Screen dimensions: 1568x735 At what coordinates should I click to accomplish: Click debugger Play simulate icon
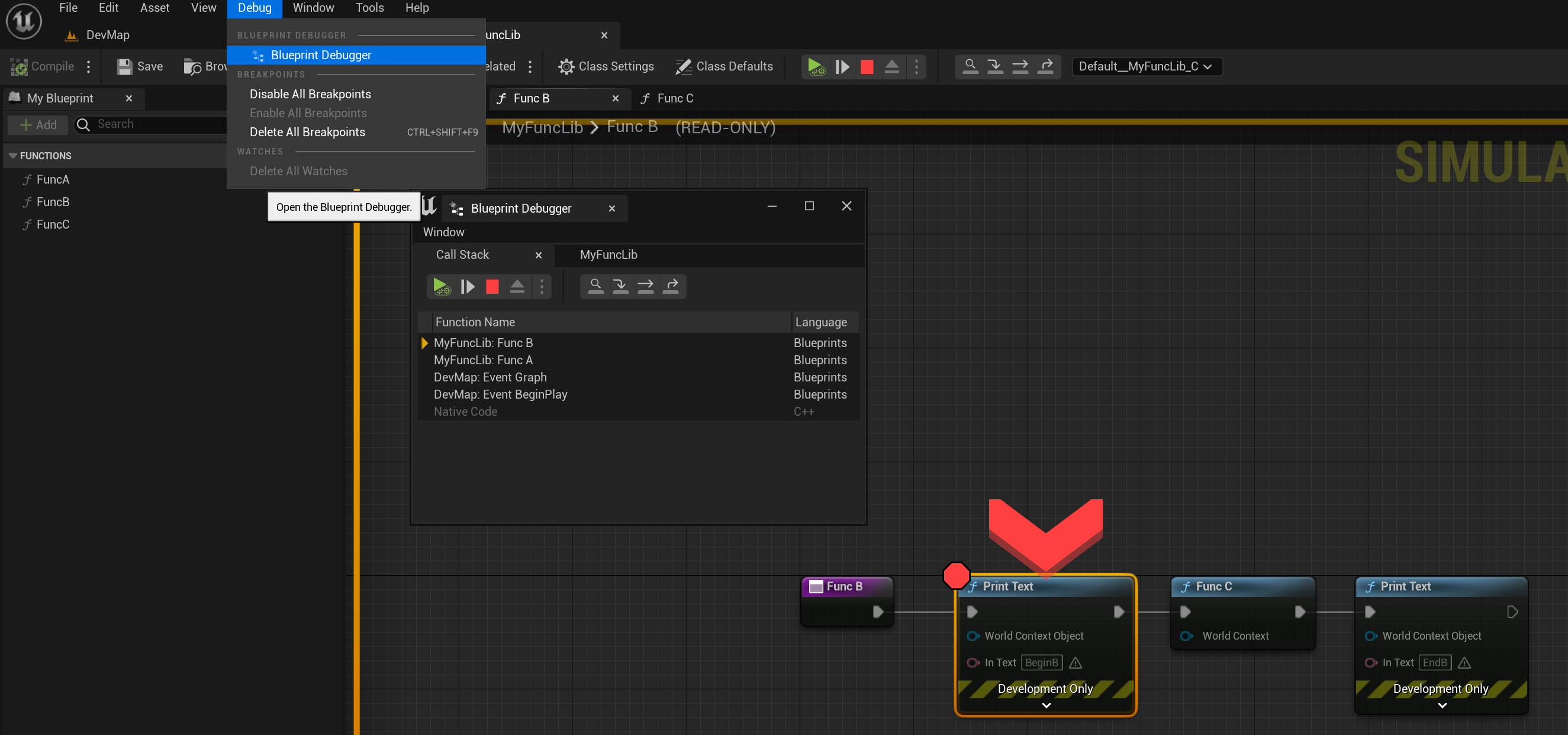(x=442, y=286)
